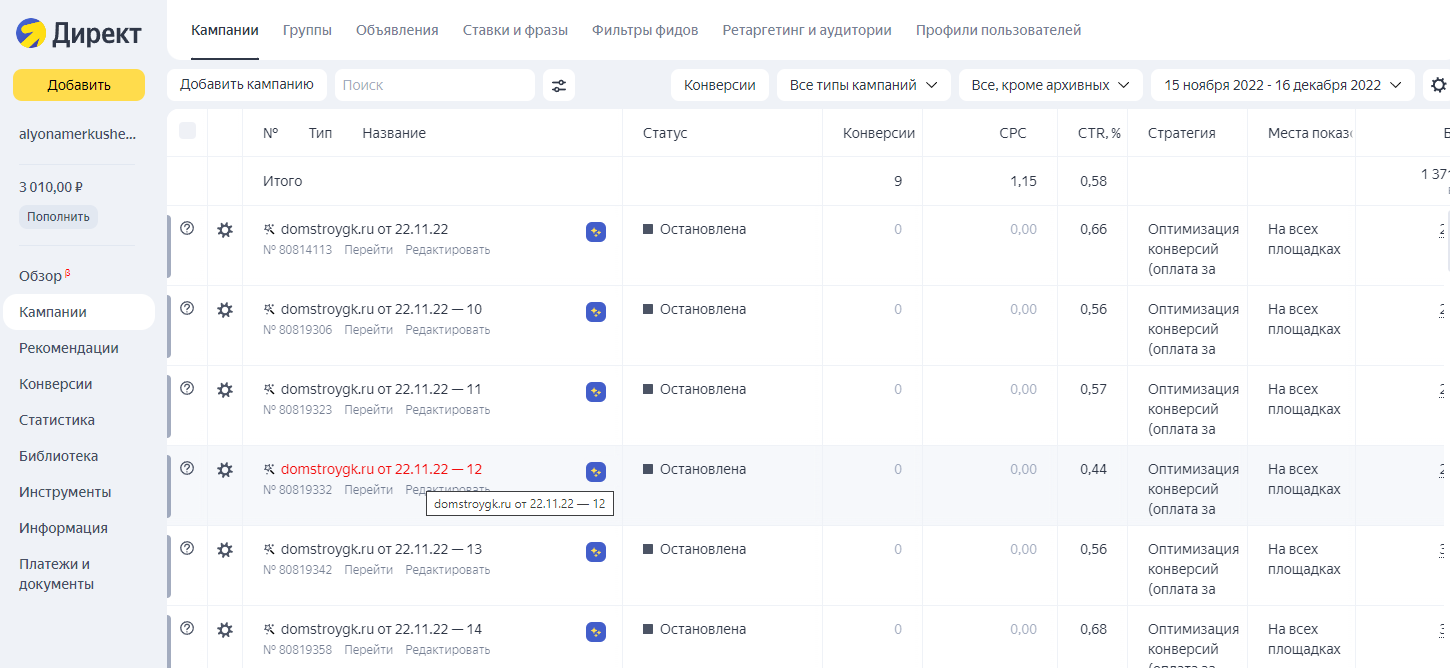Click the Добавить кампанию button
Viewport: 1450px width, 668px height.
click(247, 85)
